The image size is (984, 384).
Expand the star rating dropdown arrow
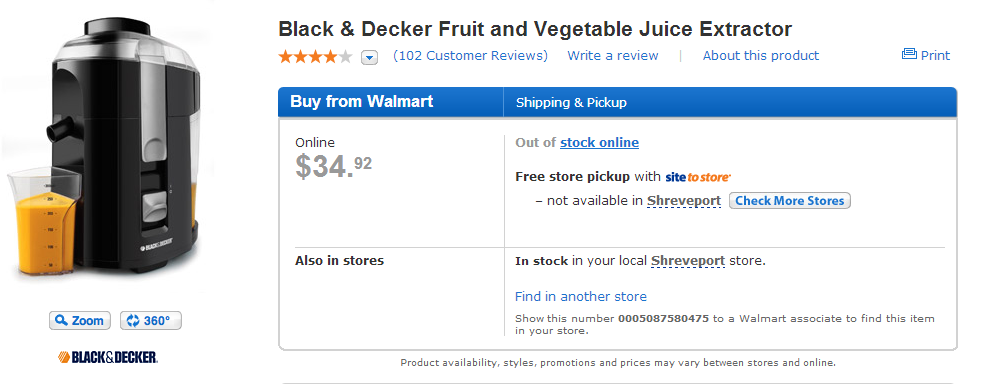coord(370,58)
